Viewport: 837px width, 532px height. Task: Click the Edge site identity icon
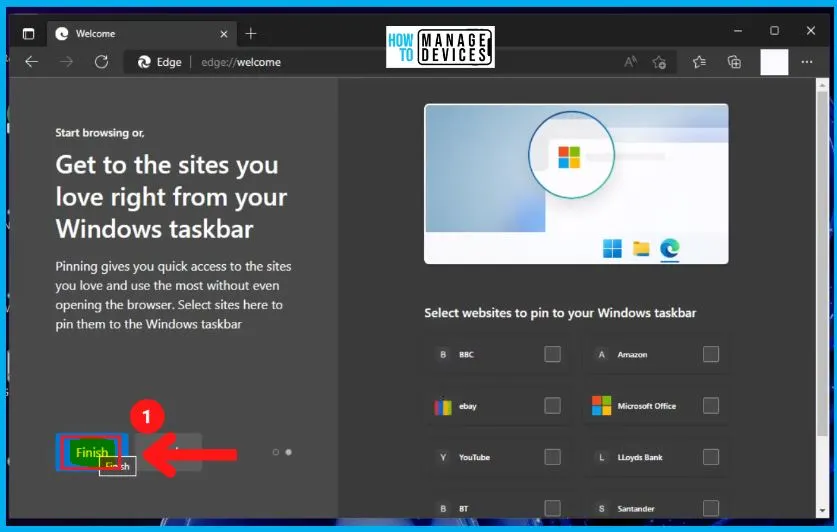144,62
